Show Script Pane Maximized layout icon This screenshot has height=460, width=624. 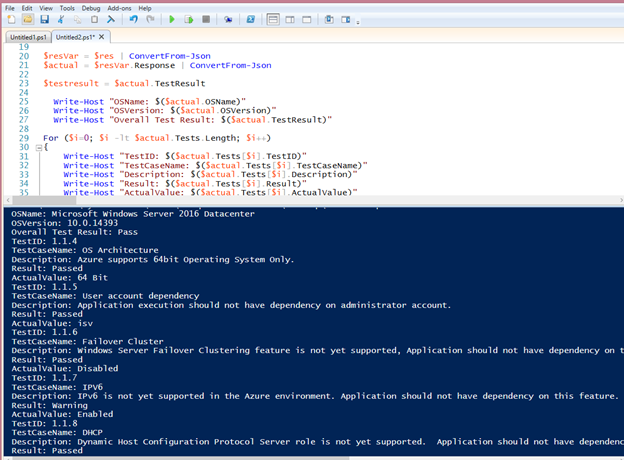click(306, 19)
